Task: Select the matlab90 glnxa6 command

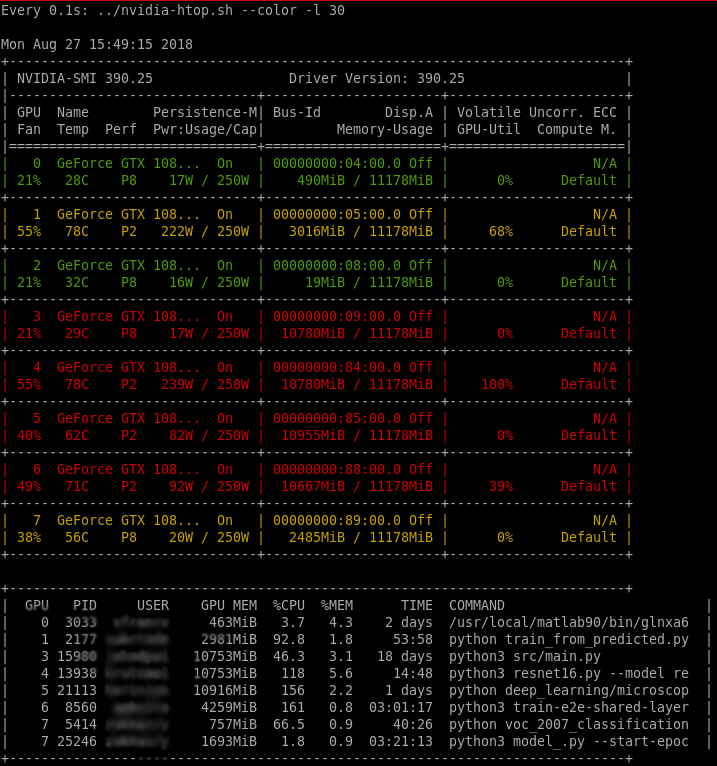Action: [569, 623]
